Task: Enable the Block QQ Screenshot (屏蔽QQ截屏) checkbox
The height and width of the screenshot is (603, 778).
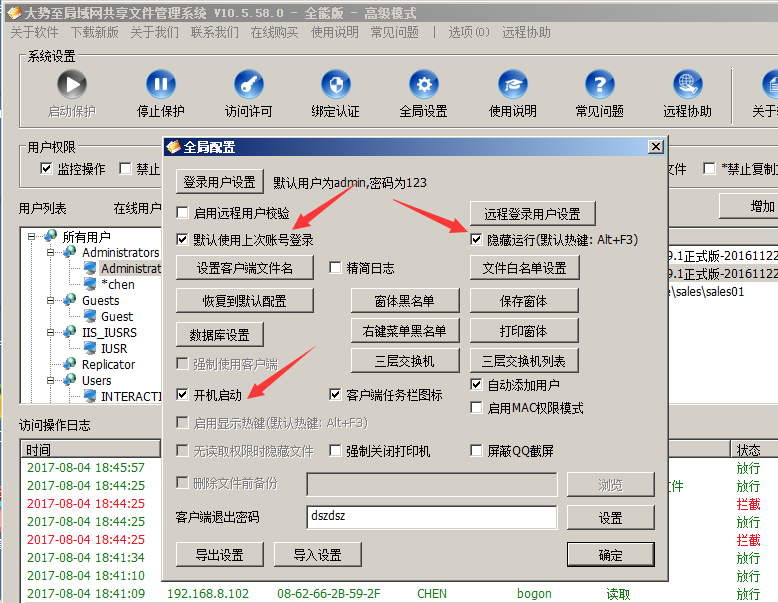Action: 477,451
